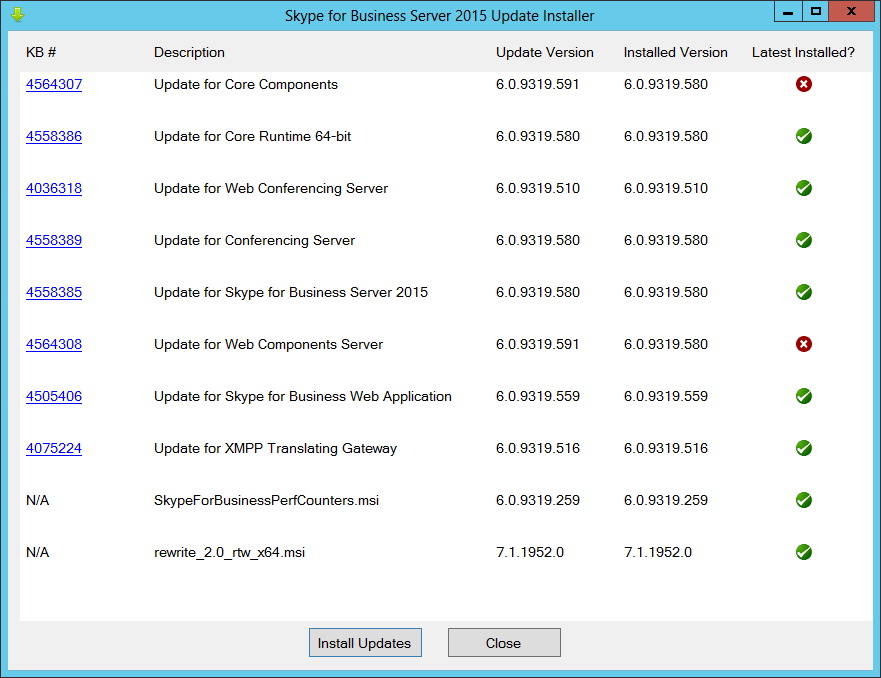Open KB article 4564307 link
Screen dimensions: 881x678
pyautogui.click(x=54, y=85)
